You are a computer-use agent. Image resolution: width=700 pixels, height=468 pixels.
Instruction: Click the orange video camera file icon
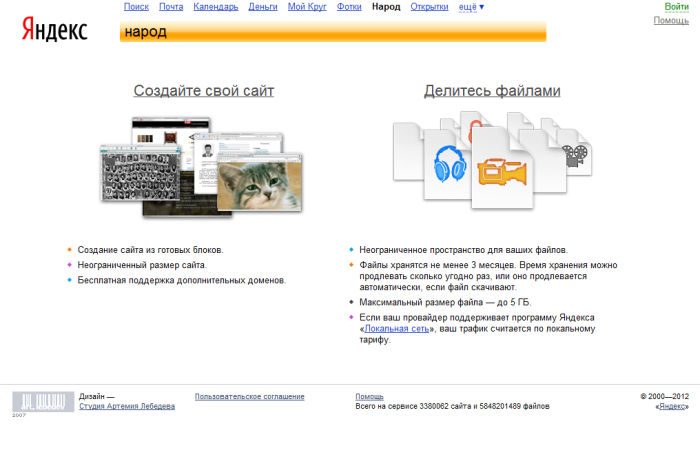pos(502,172)
